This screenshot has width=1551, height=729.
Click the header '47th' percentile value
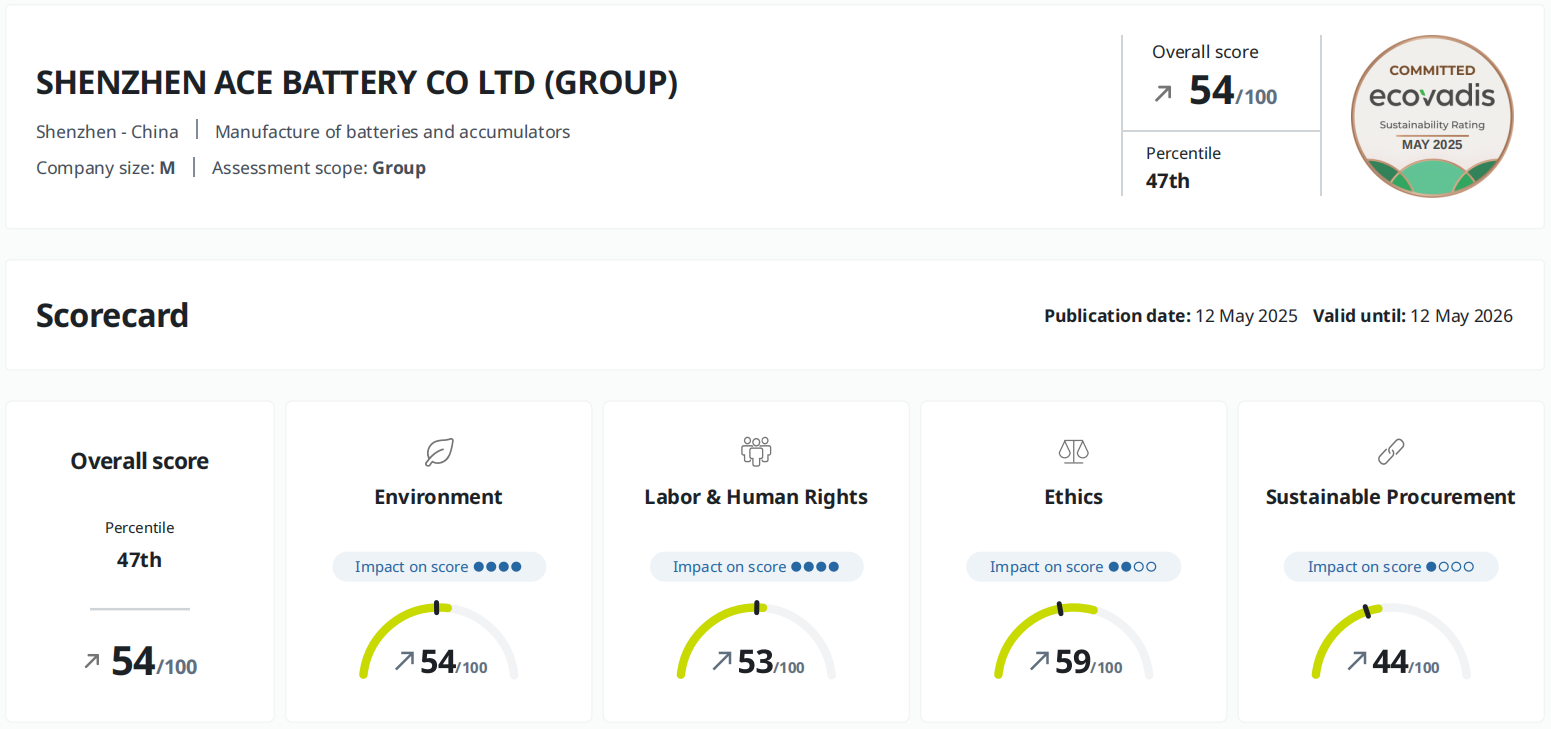(1168, 181)
